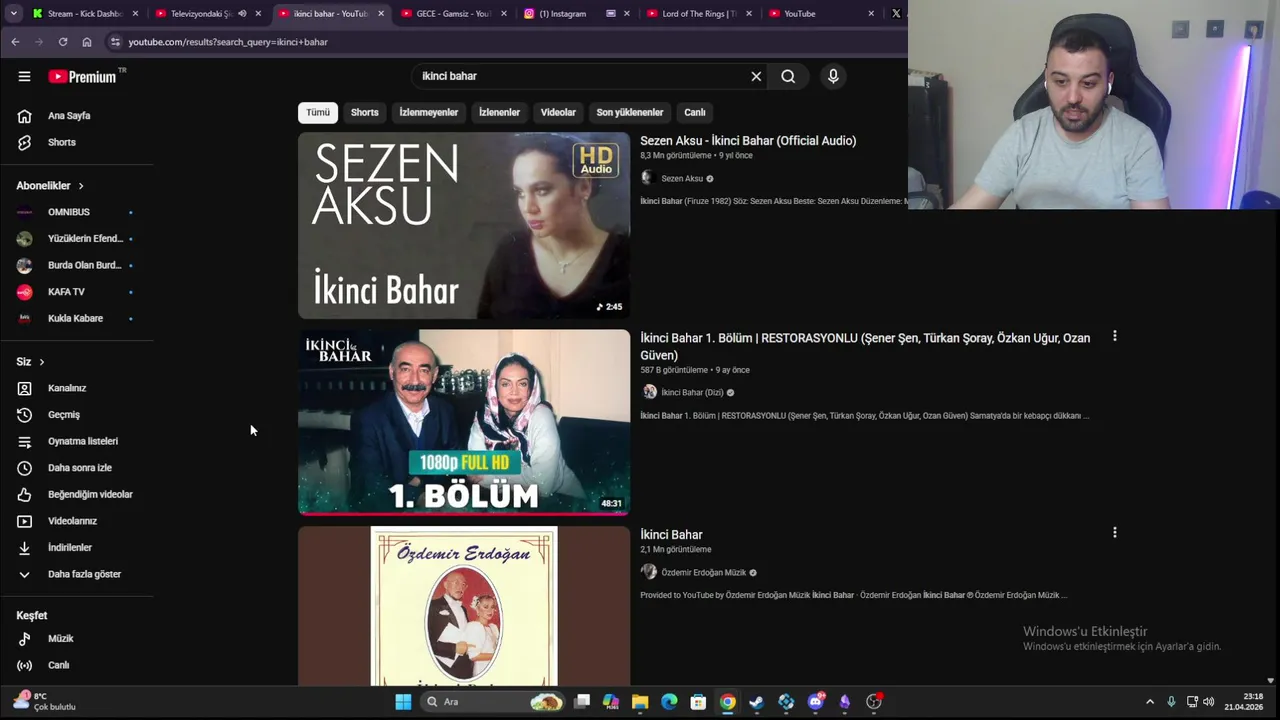This screenshot has height=720, width=1280.
Task: Open the volume control in system tray
Action: tap(1209, 702)
